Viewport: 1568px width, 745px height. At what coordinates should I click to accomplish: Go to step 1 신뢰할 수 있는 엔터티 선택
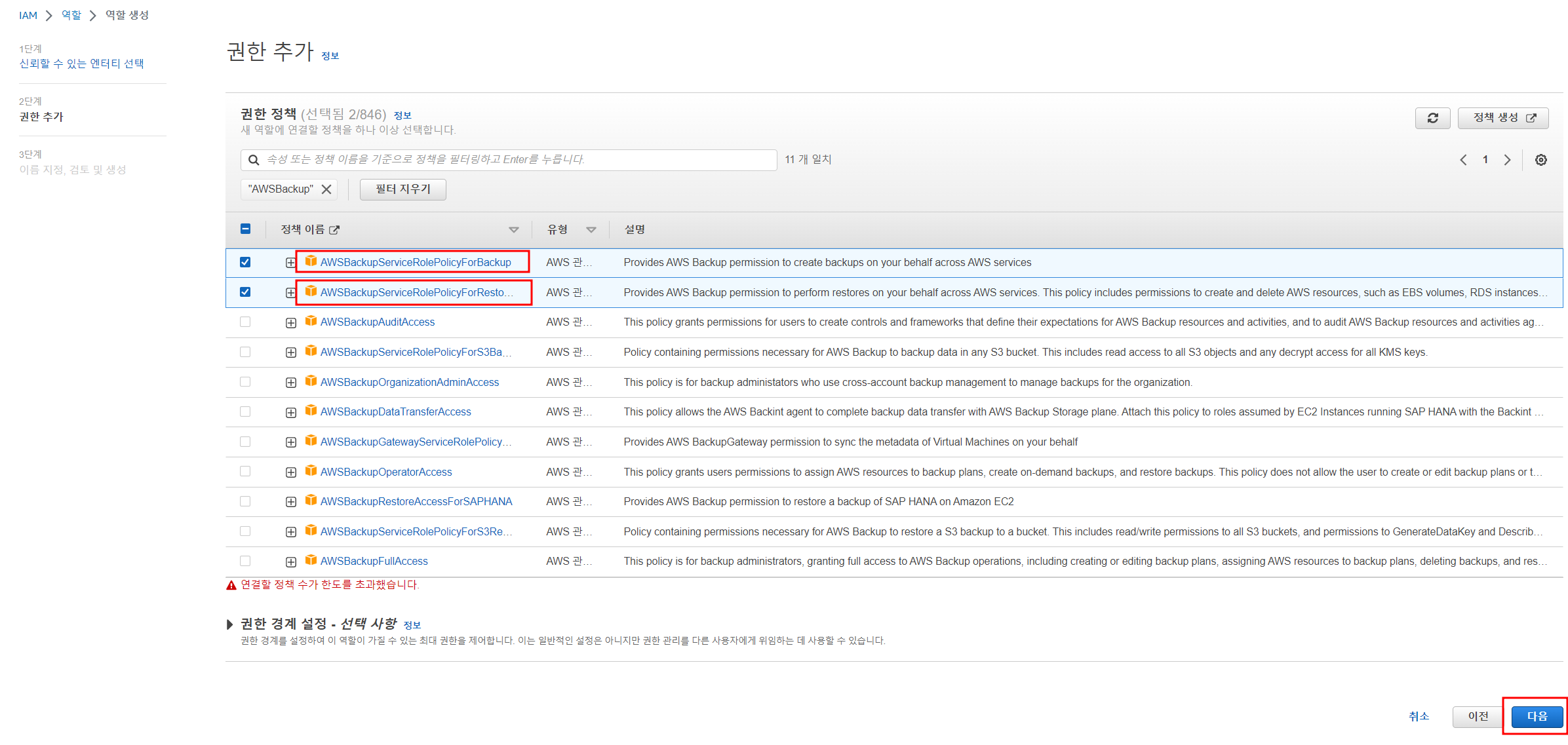click(x=81, y=64)
